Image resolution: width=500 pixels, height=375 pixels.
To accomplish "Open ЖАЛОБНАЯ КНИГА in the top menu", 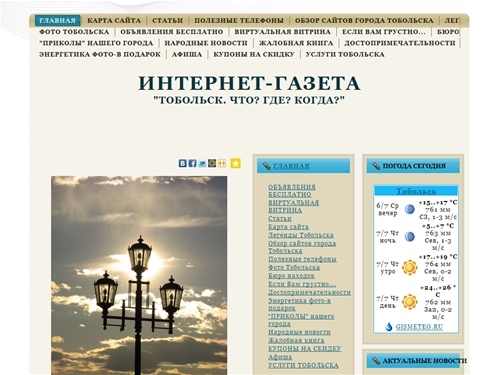I will 296,43.
